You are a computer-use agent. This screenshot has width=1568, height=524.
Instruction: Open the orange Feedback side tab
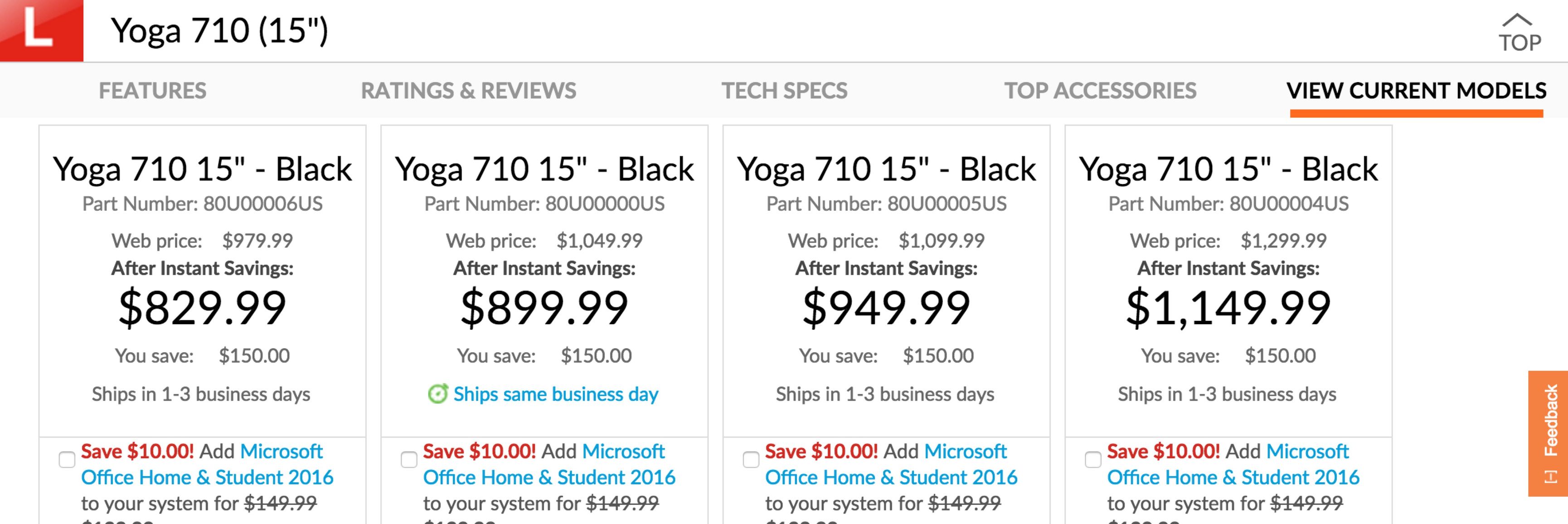[1548, 433]
